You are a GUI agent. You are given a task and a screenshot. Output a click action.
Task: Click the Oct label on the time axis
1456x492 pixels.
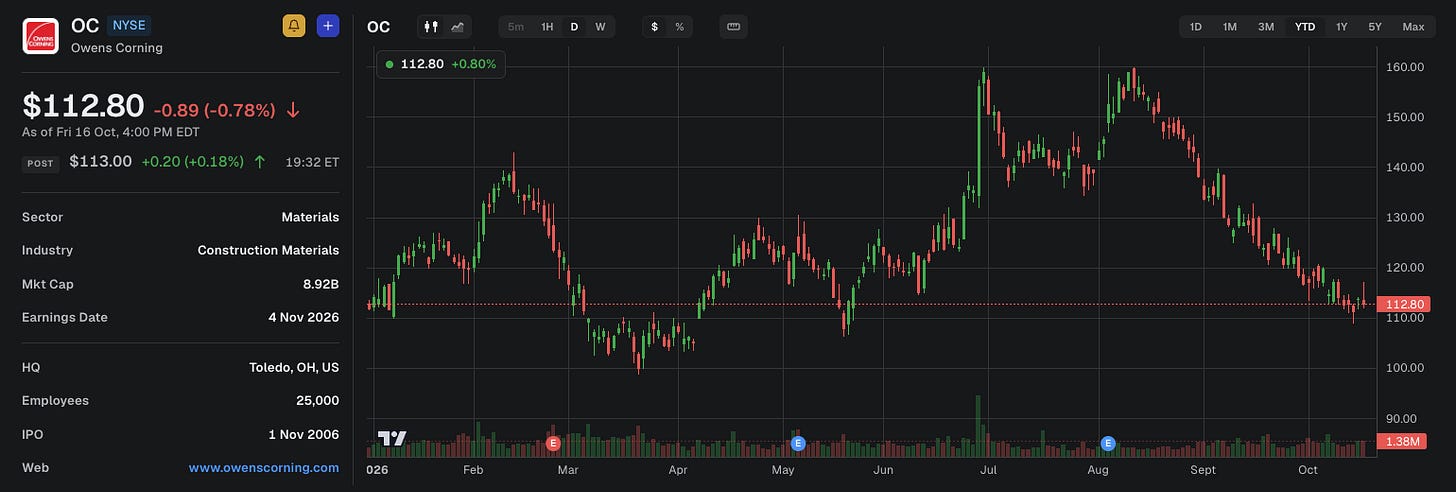pyautogui.click(x=1309, y=469)
